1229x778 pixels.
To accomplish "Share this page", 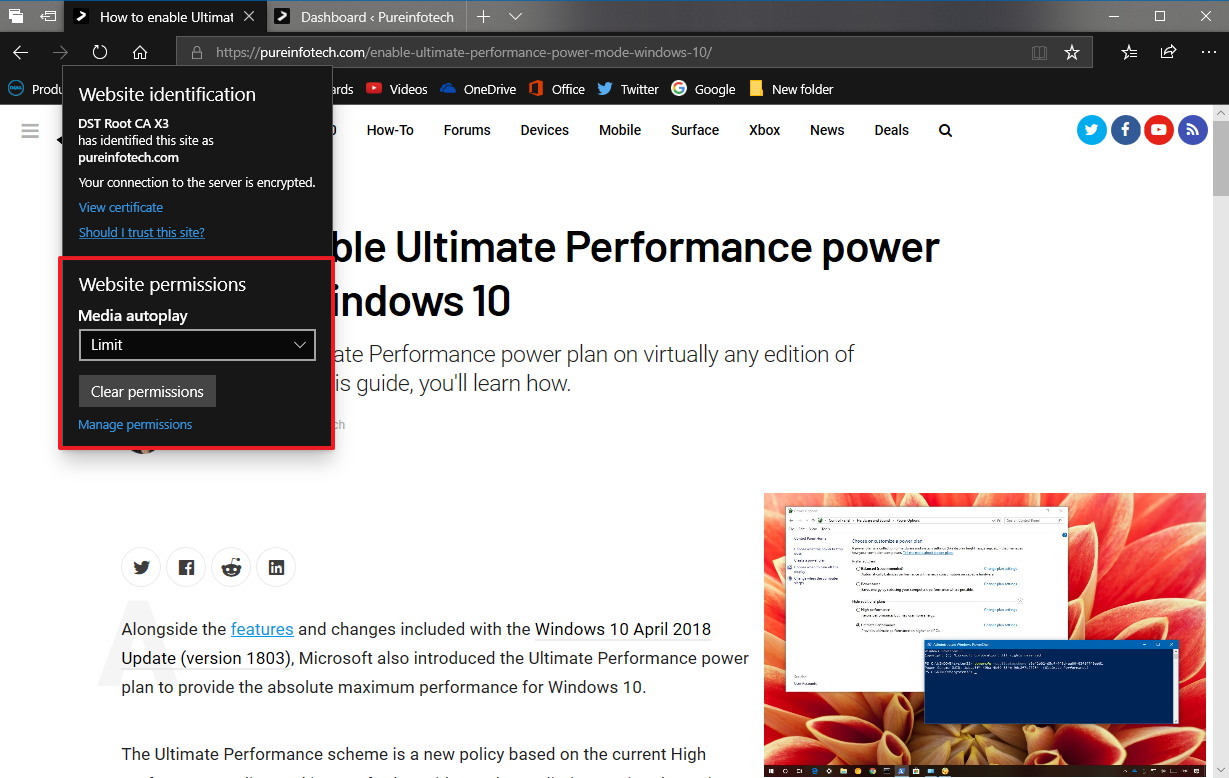I will coord(1168,52).
